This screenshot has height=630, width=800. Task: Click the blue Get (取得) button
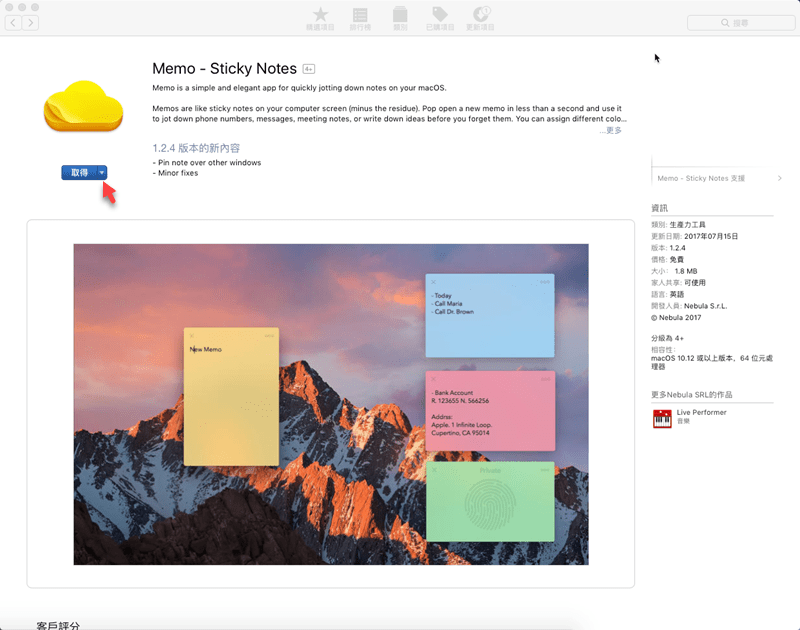tap(79, 172)
